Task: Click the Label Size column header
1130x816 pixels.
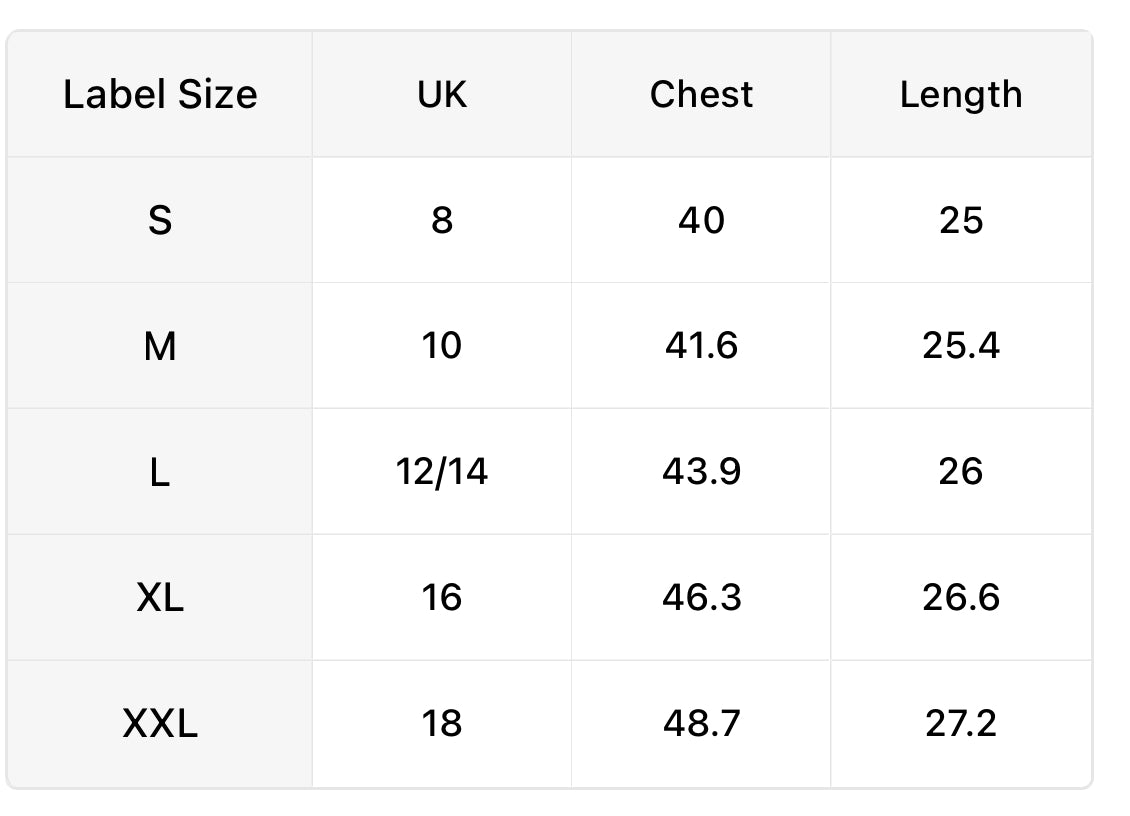Action: 160,94
